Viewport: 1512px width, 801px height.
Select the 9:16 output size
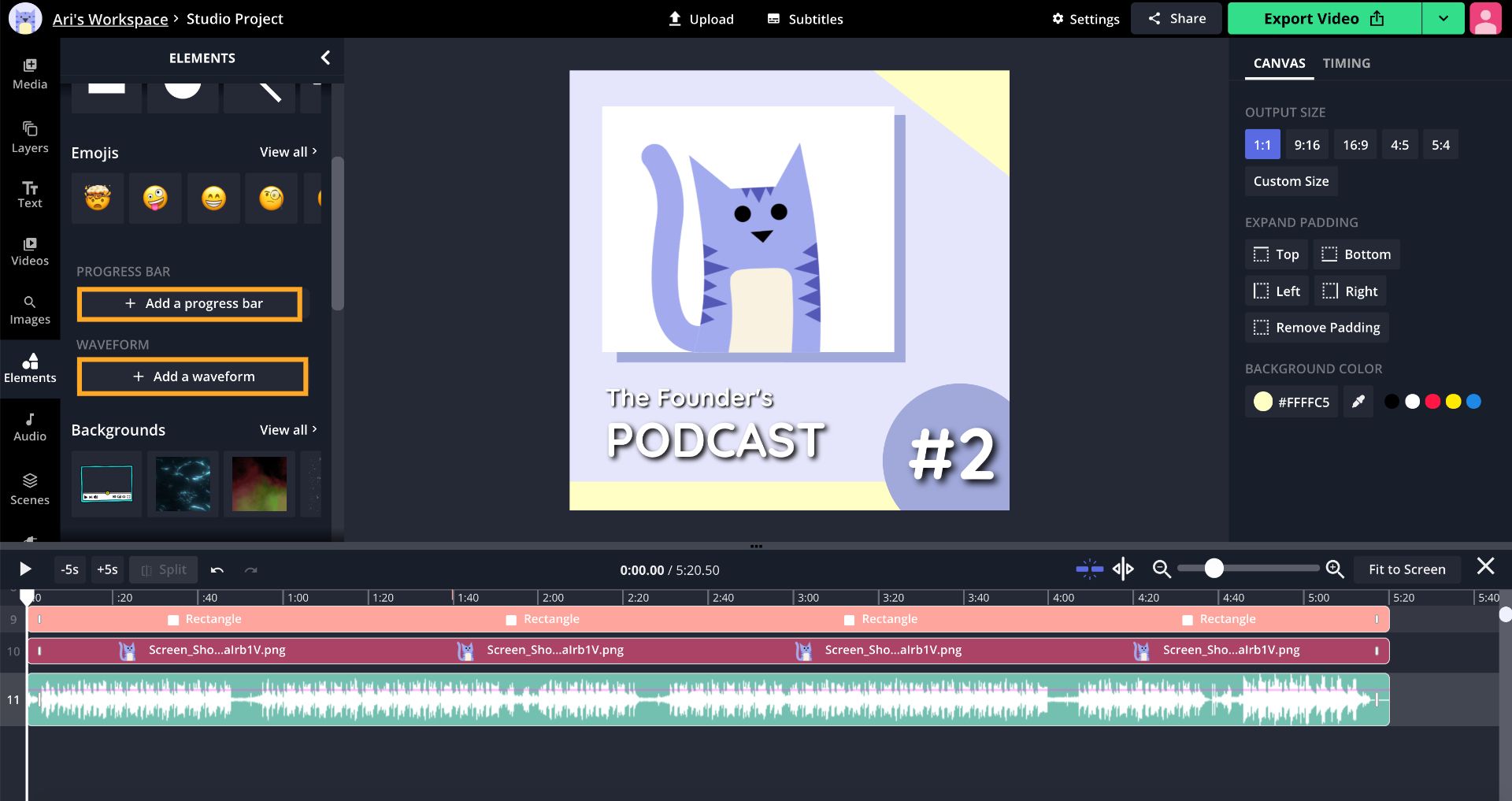pyautogui.click(x=1306, y=145)
